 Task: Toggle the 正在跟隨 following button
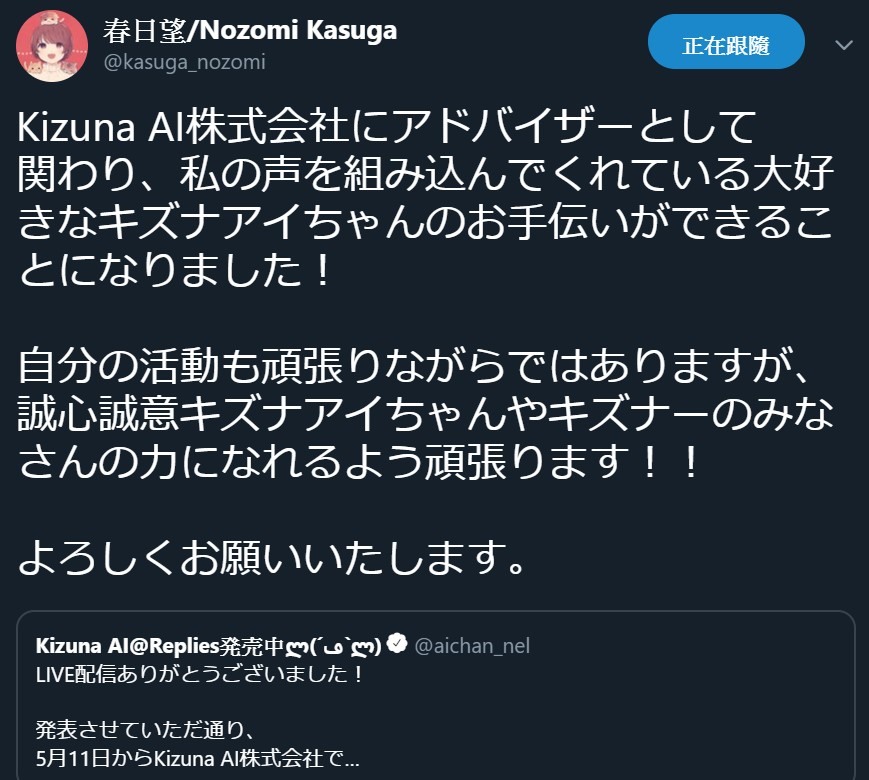tap(726, 42)
